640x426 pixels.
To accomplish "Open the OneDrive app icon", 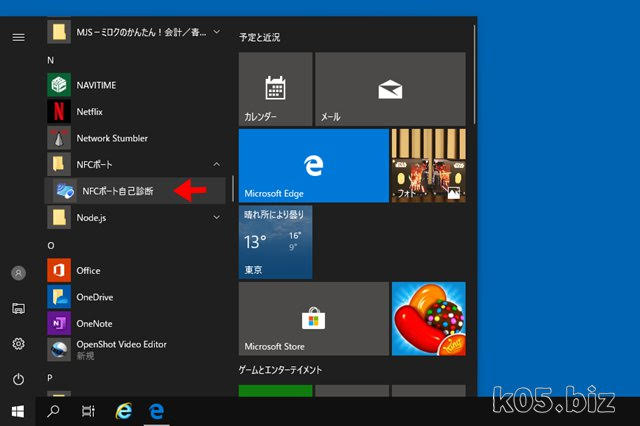I will 59,297.
